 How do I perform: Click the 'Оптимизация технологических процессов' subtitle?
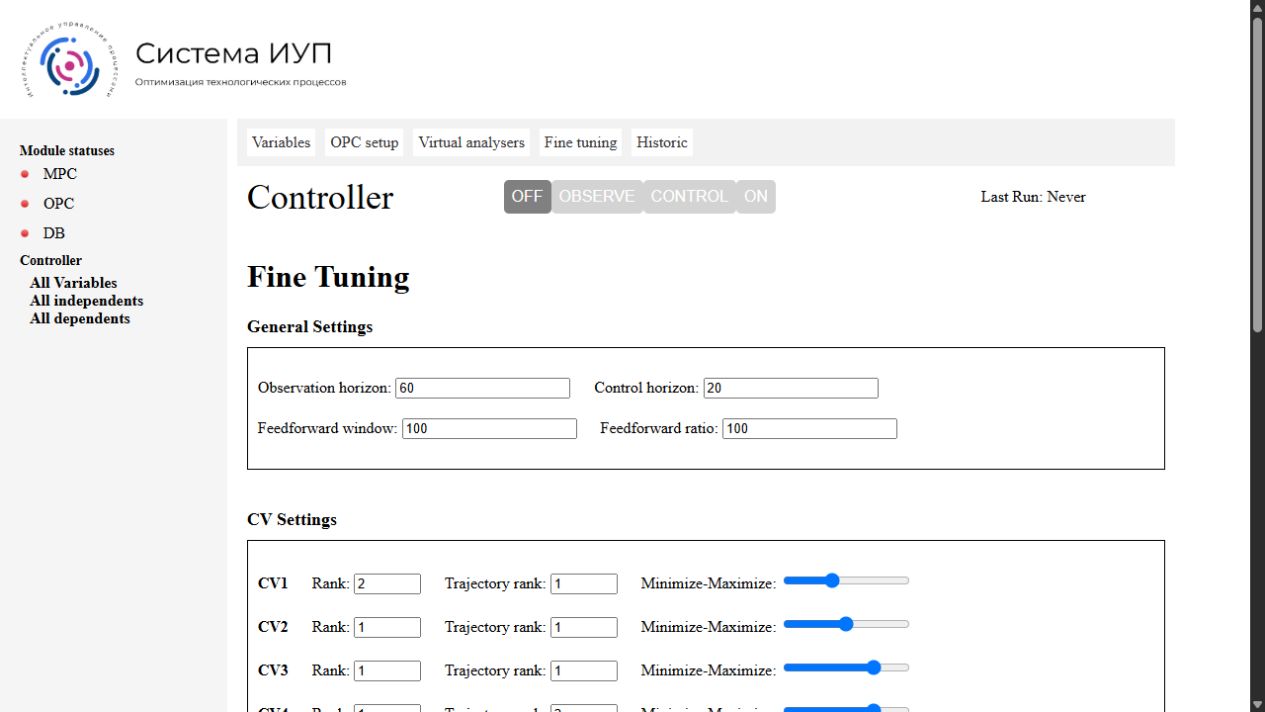241,82
